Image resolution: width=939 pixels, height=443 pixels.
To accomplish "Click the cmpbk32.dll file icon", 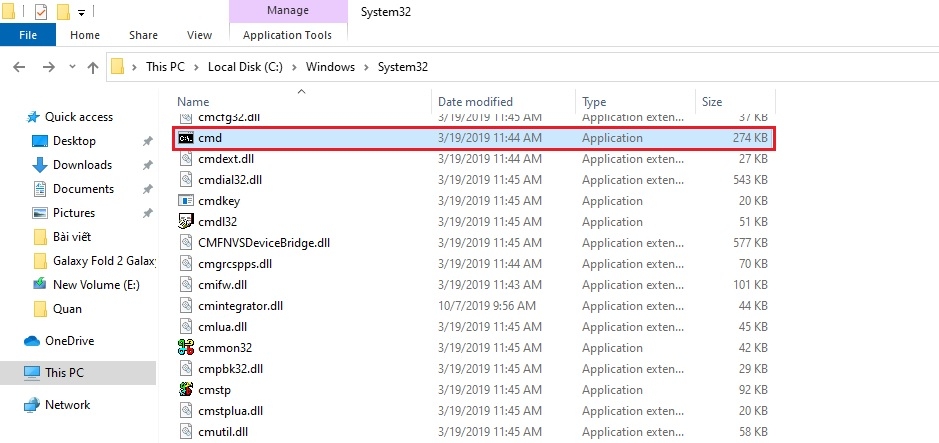I will pyautogui.click(x=186, y=369).
